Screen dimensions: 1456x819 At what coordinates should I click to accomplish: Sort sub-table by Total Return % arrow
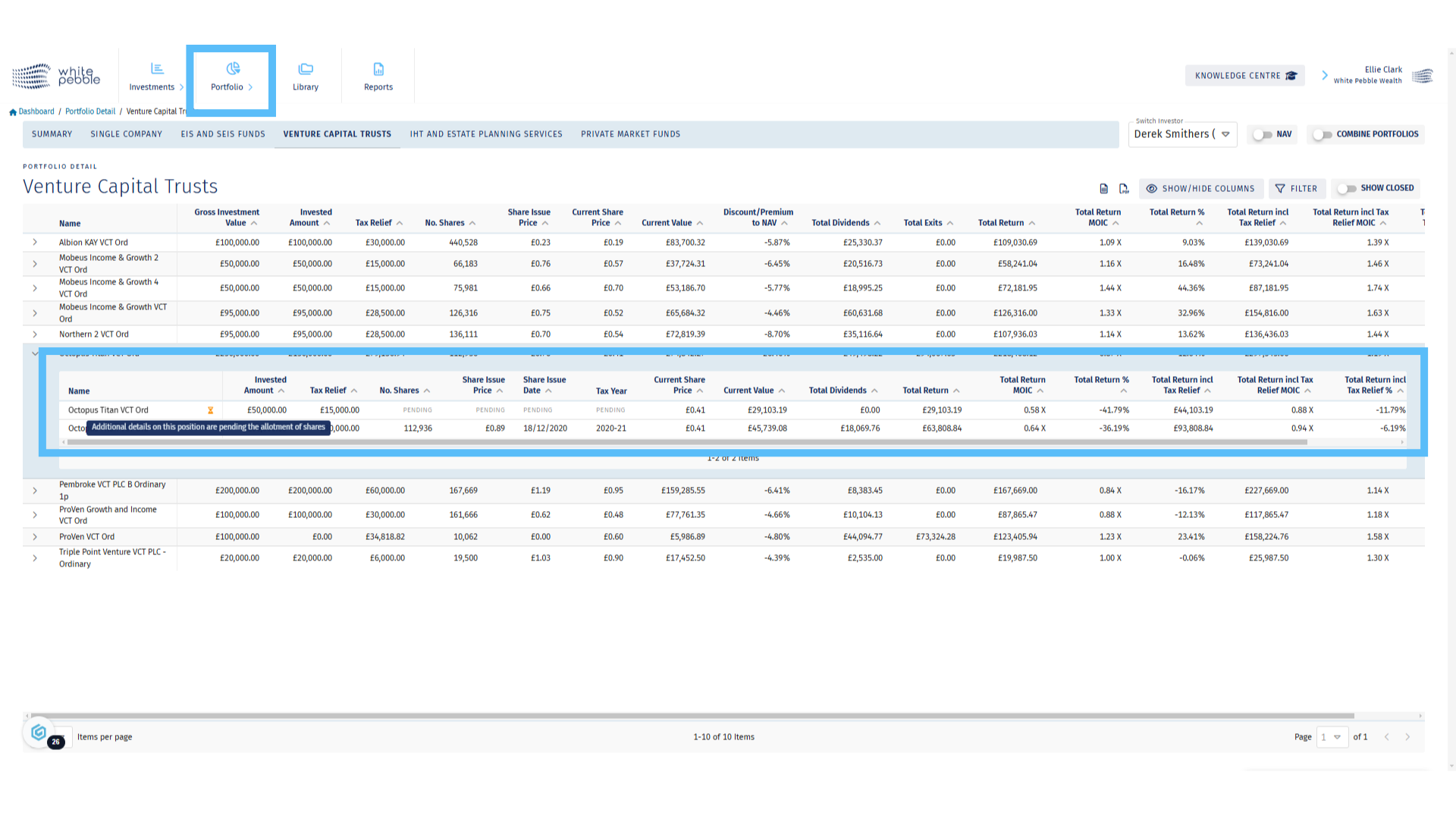1123,391
